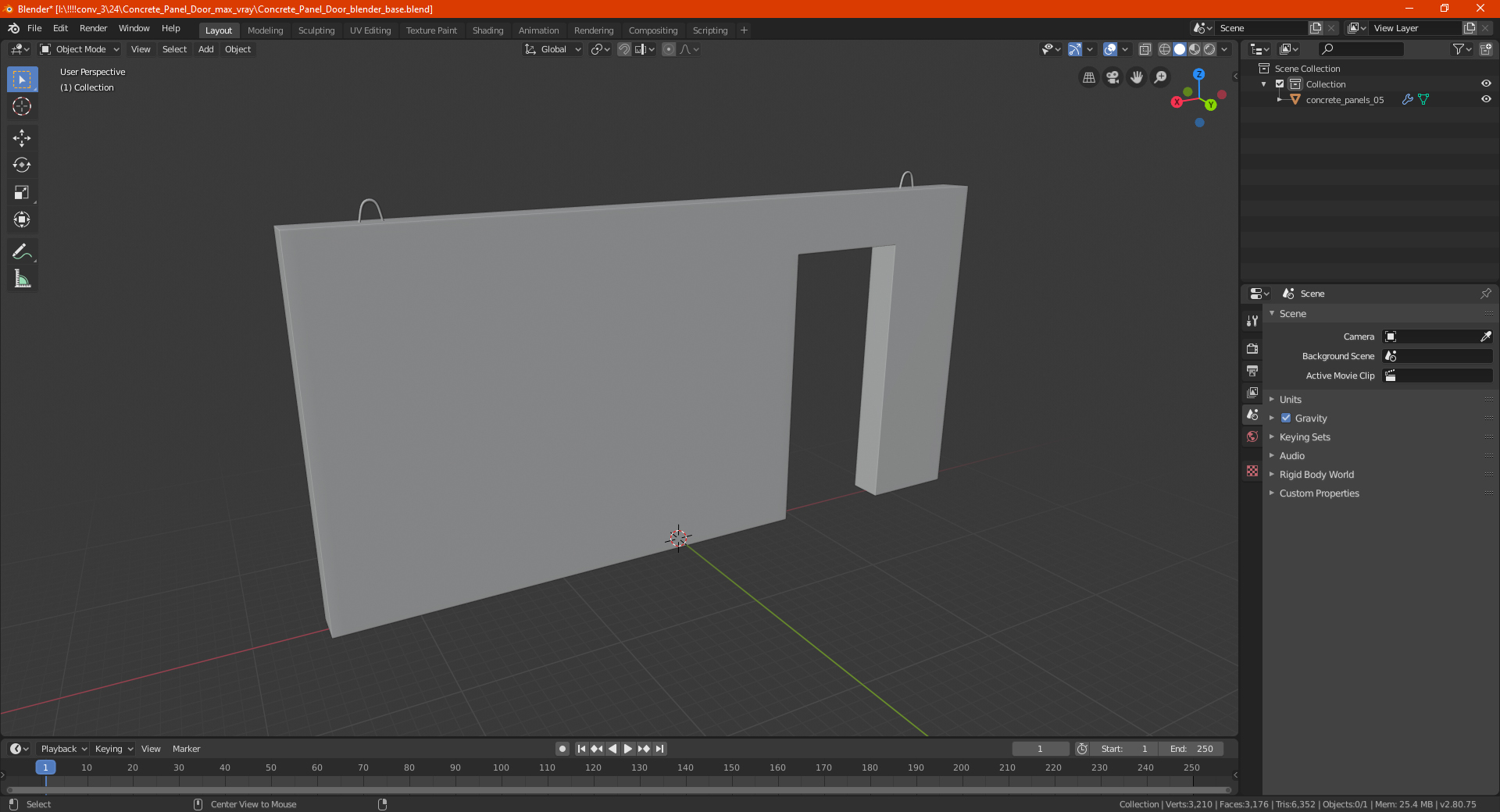Switch to rendered viewport shading
1500x812 pixels.
coord(1209,49)
